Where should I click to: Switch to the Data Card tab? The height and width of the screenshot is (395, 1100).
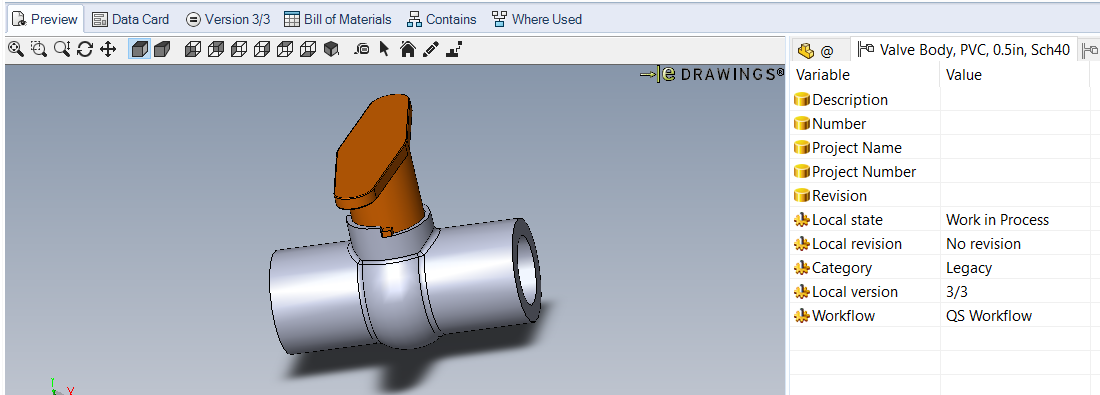(131, 19)
